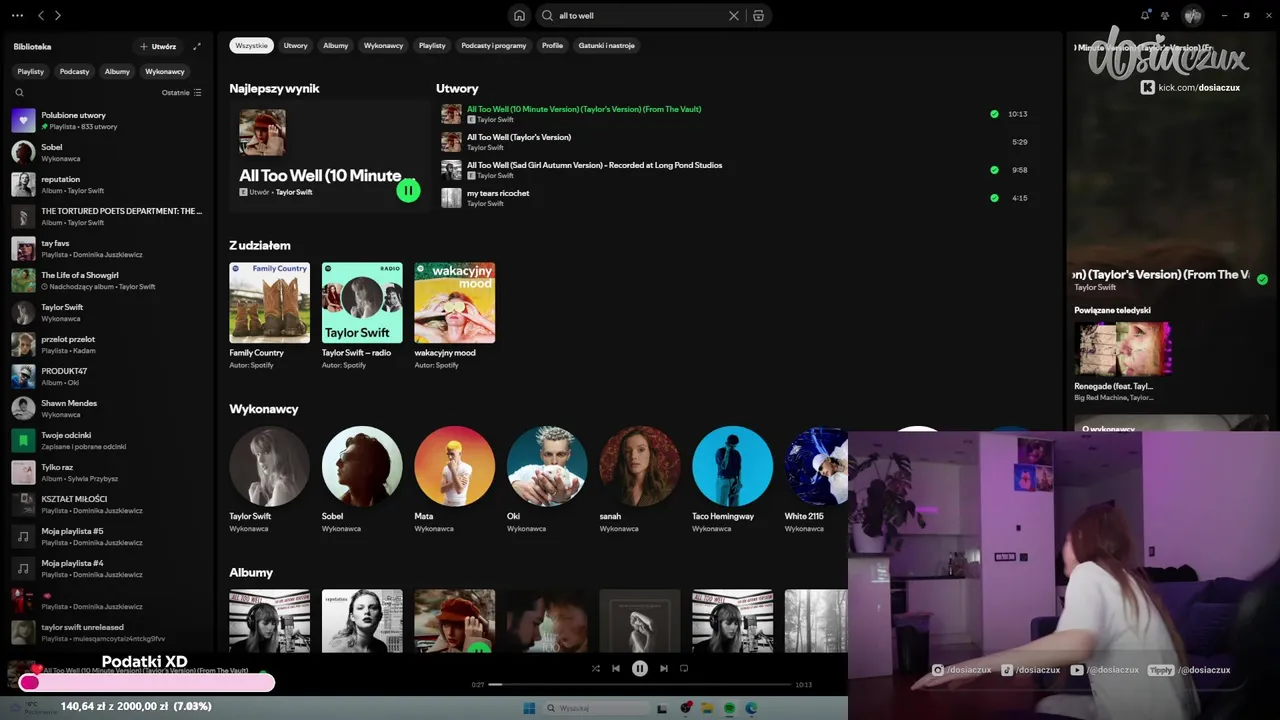Filter library by Albumy chip
The width and height of the screenshot is (1280, 720).
[117, 71]
